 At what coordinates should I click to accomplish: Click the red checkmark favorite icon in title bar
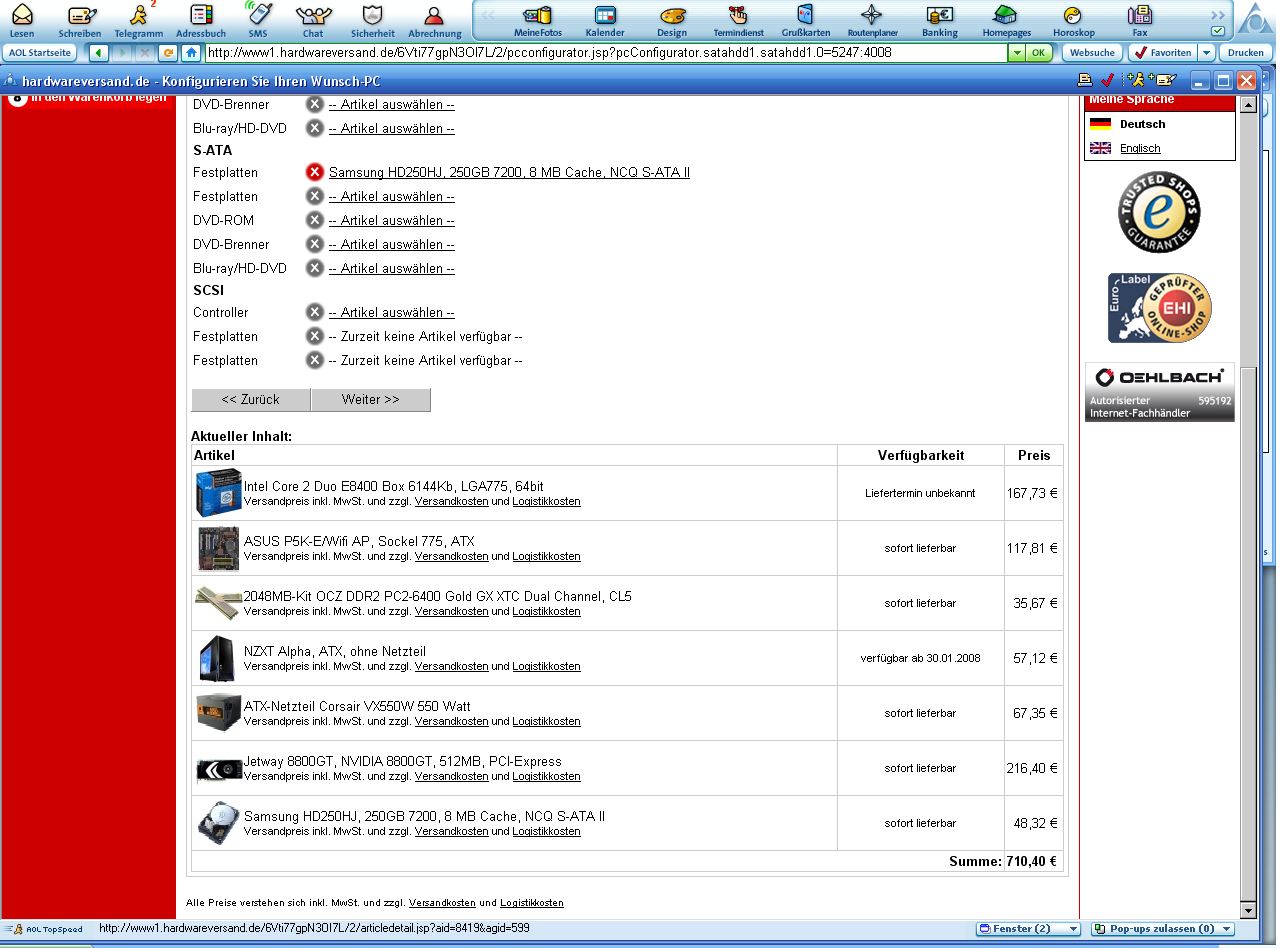(x=1107, y=80)
